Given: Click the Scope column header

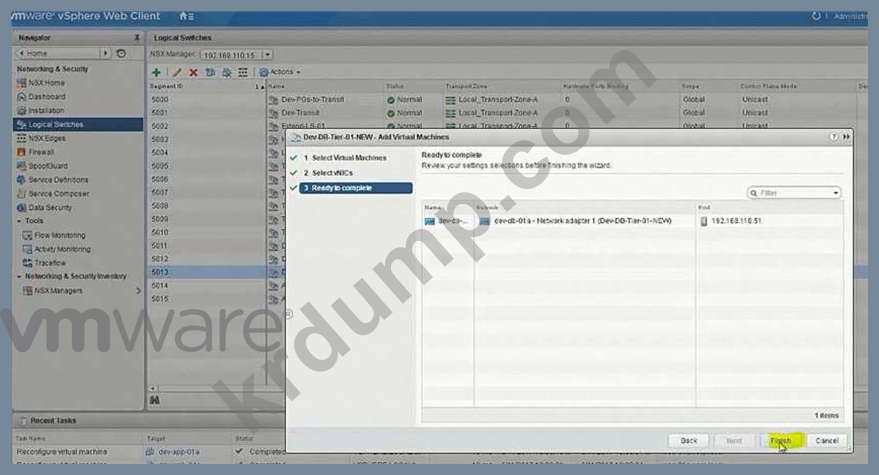Looking at the screenshot, I should [x=690, y=86].
